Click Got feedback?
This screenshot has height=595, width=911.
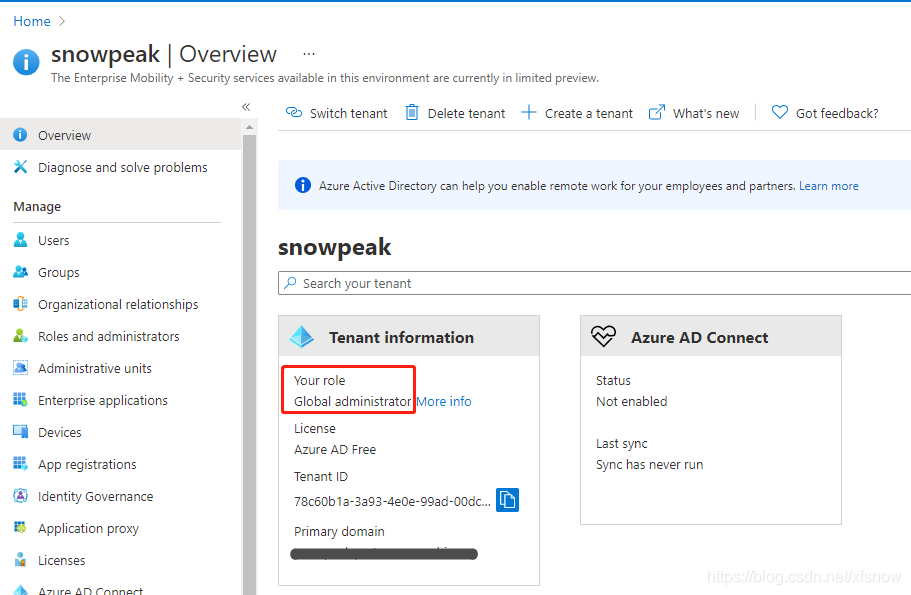click(825, 113)
